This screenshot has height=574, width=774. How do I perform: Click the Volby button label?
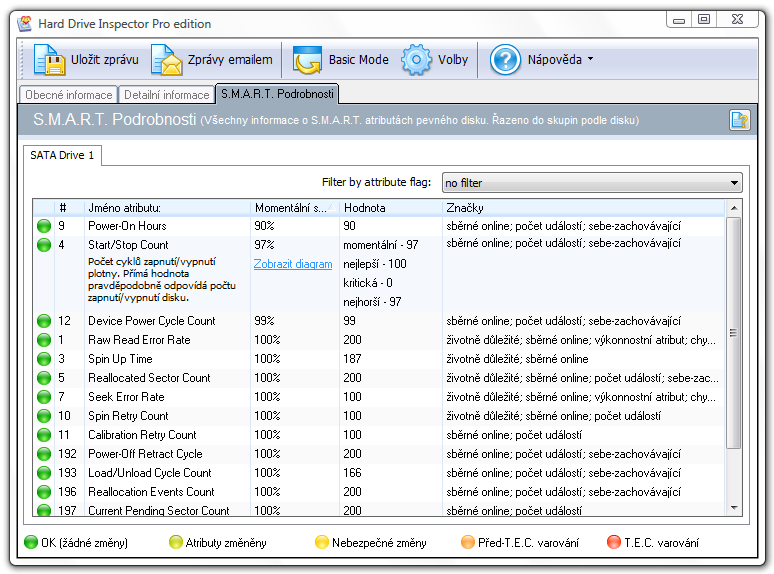click(453, 60)
